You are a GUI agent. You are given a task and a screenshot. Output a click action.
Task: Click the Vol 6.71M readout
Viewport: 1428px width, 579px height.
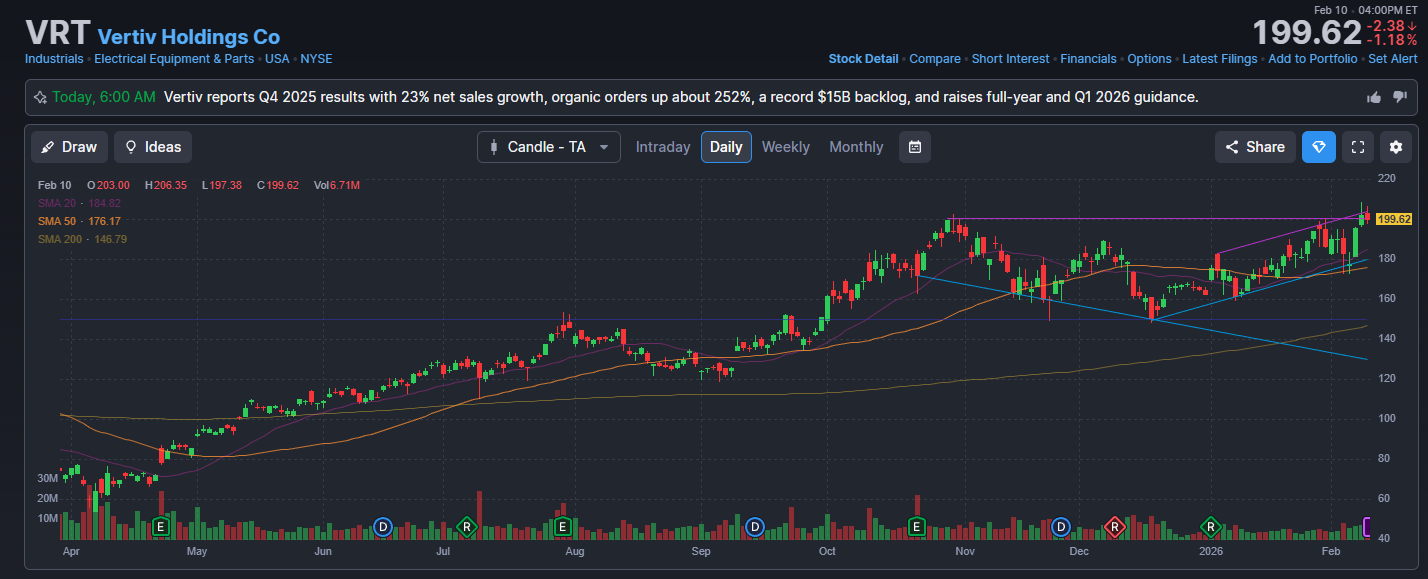click(x=337, y=185)
